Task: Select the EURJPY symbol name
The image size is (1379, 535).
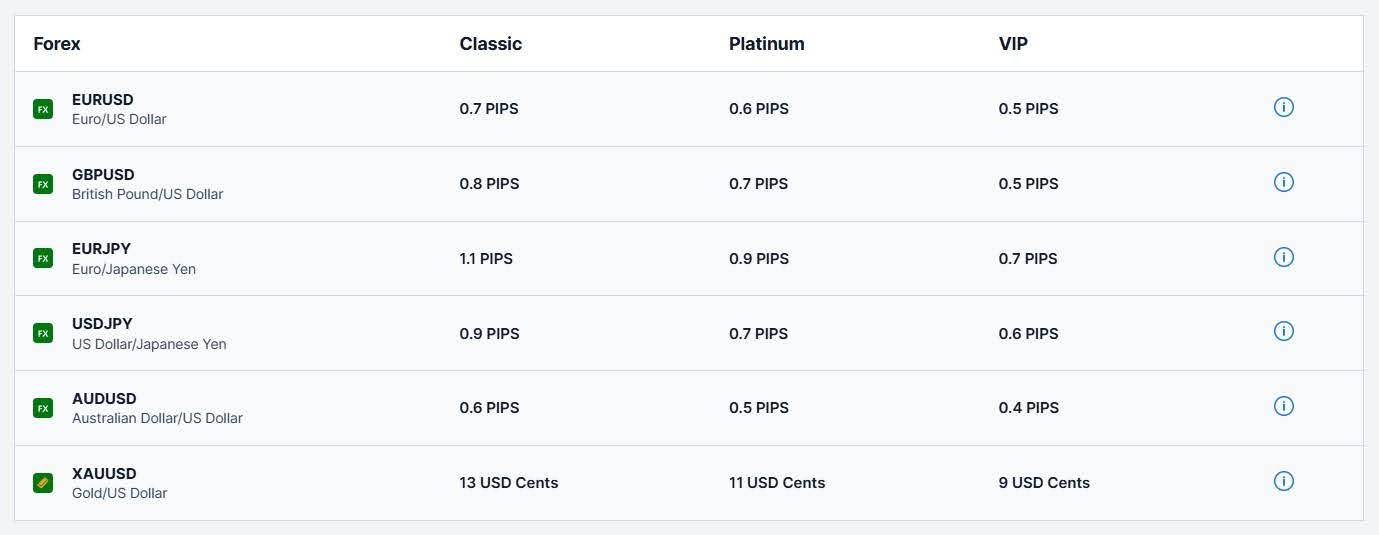Action: click(101, 249)
